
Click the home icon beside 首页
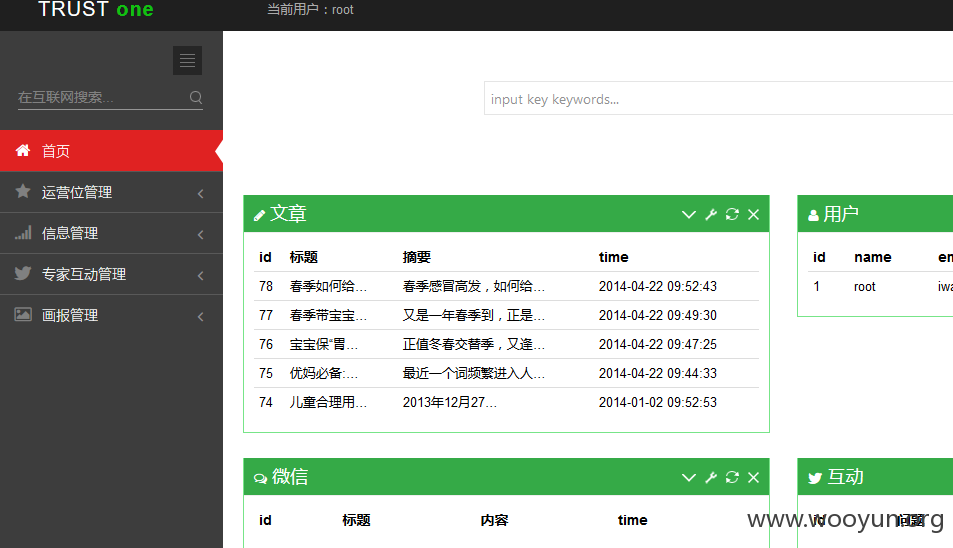22,150
